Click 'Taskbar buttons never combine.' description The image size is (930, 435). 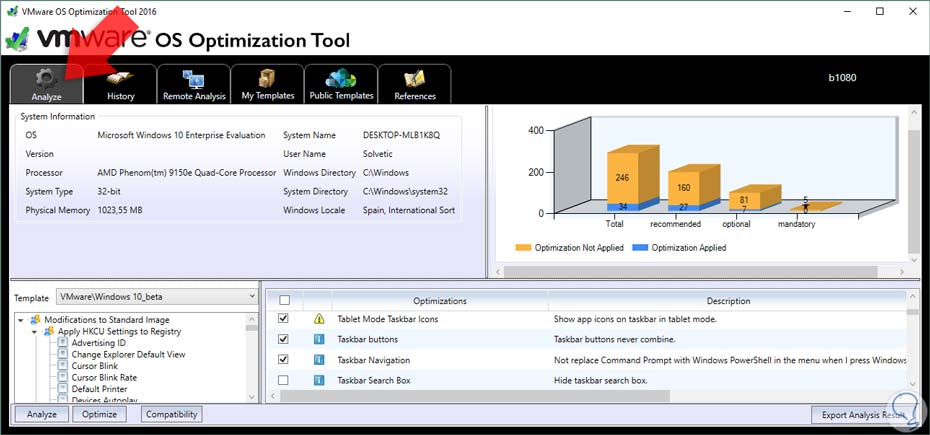pos(614,339)
